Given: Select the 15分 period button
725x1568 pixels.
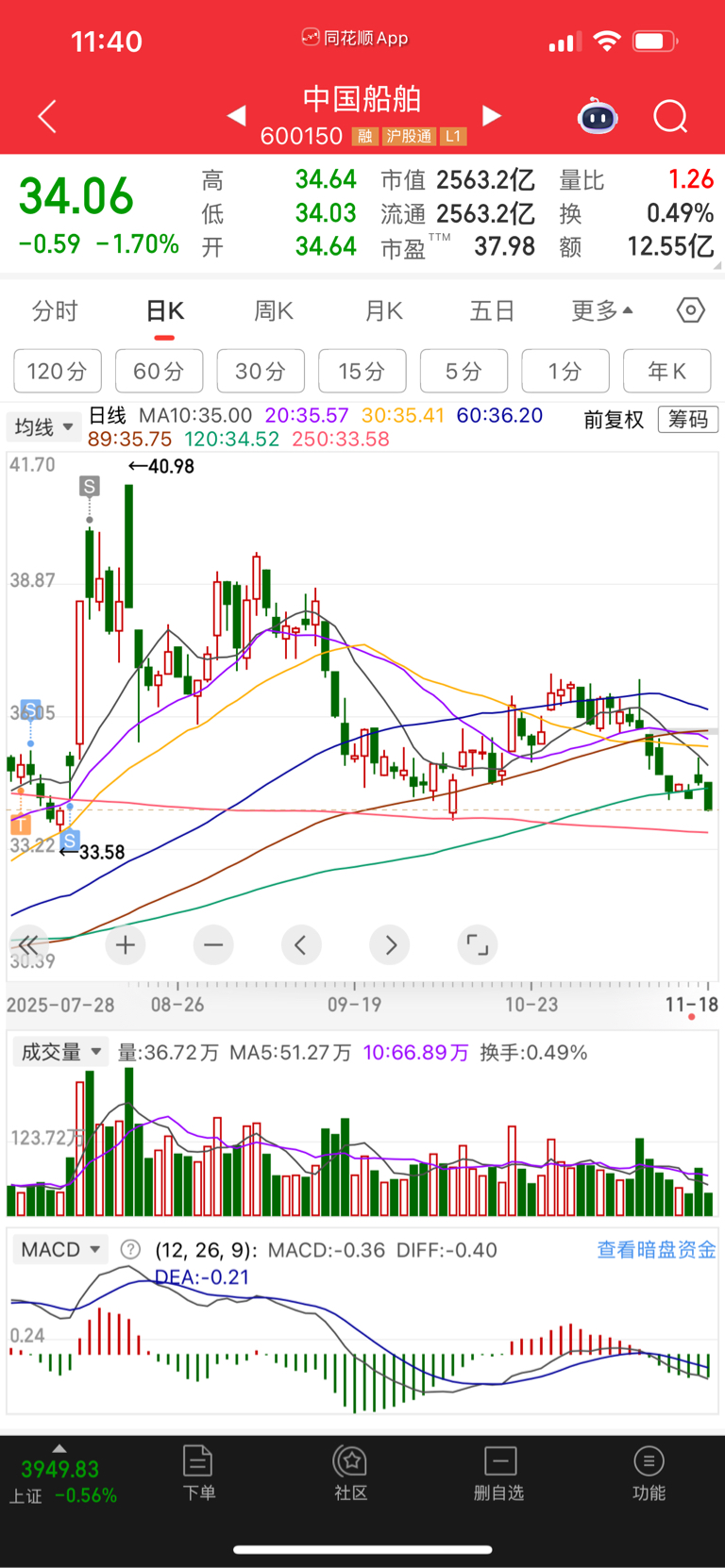Looking at the screenshot, I should [362, 371].
